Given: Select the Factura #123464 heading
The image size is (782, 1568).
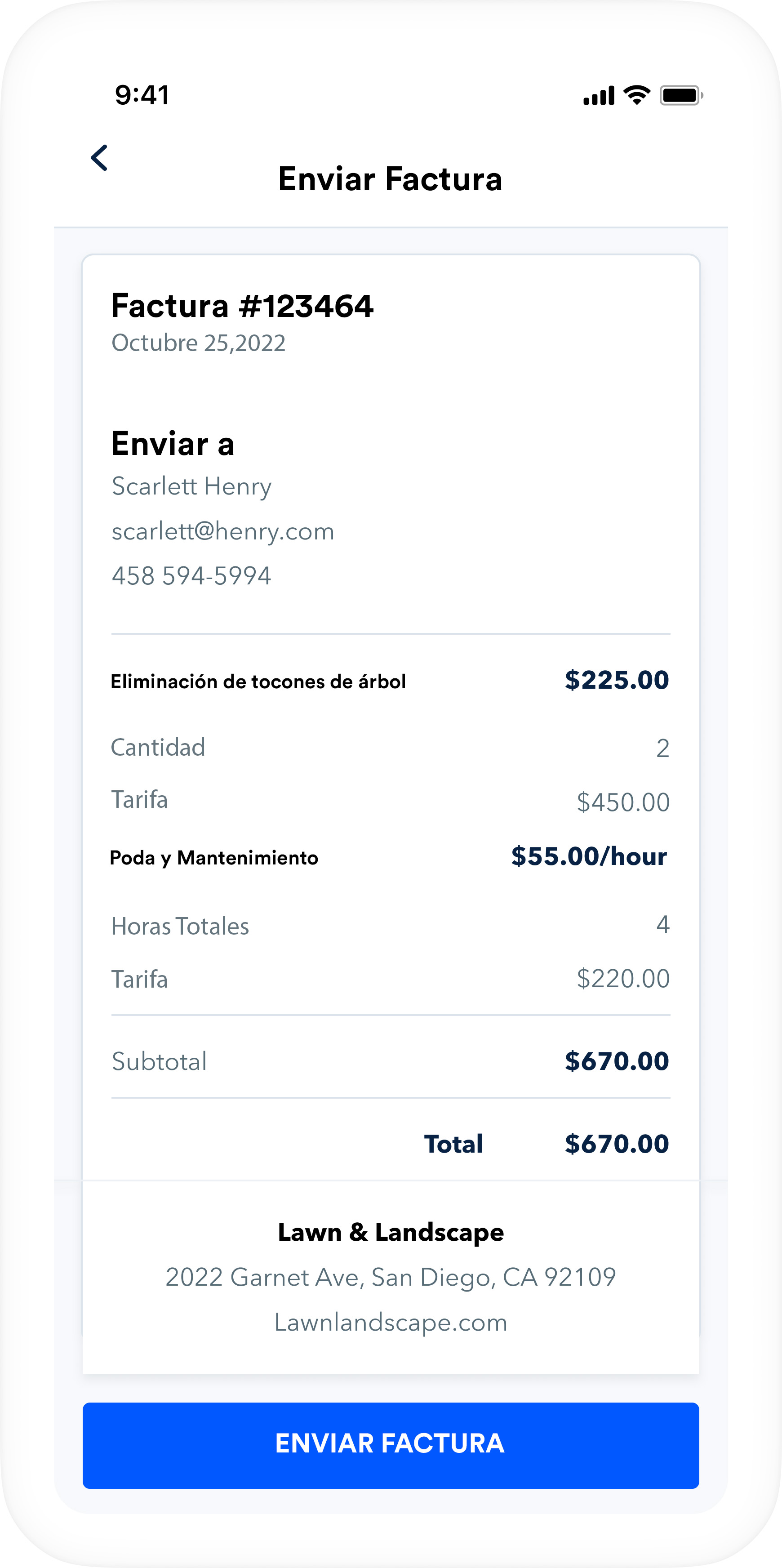Looking at the screenshot, I should tap(242, 306).
